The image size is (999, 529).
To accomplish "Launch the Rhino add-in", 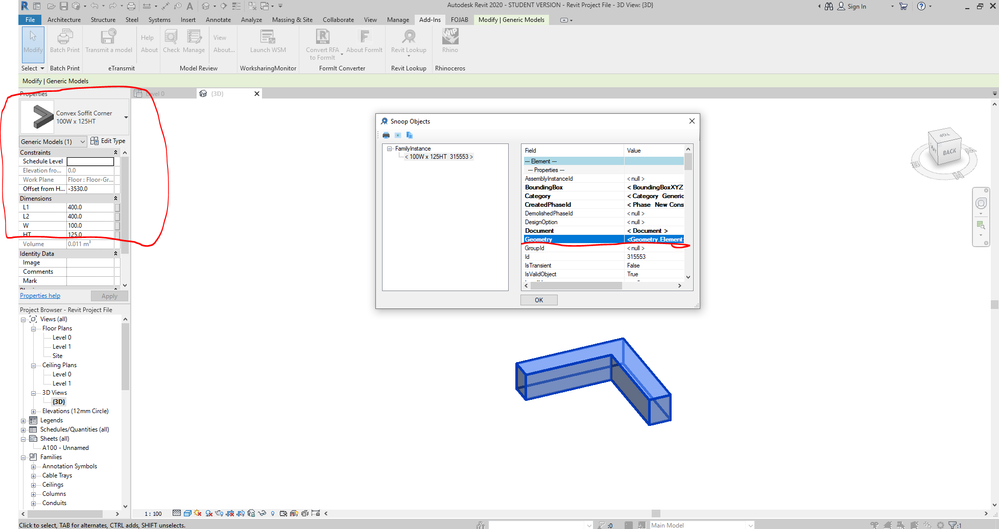I will point(450,41).
